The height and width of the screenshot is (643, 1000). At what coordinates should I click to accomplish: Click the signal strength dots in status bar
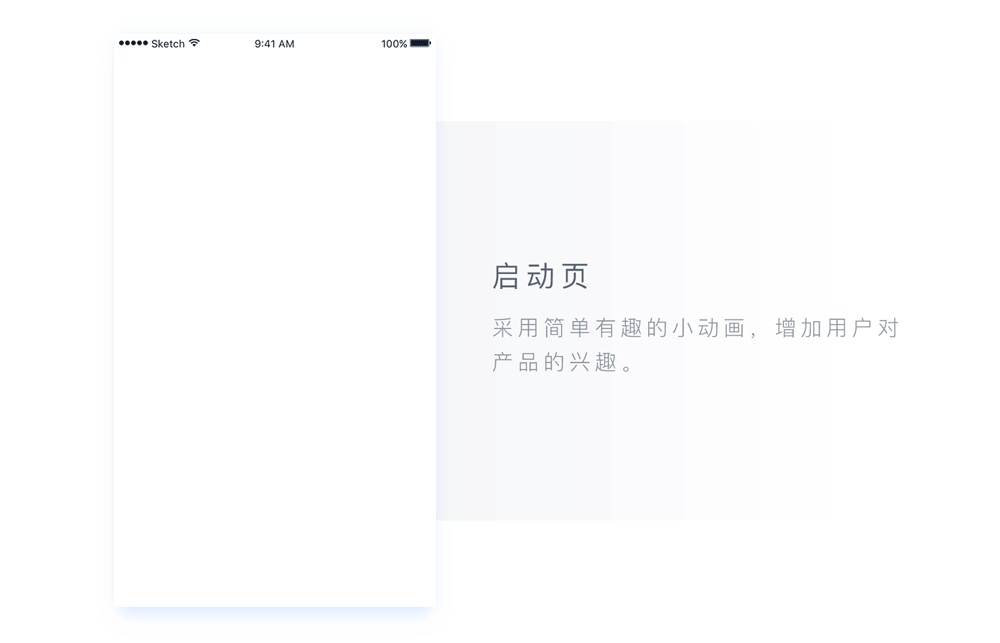(x=133, y=43)
